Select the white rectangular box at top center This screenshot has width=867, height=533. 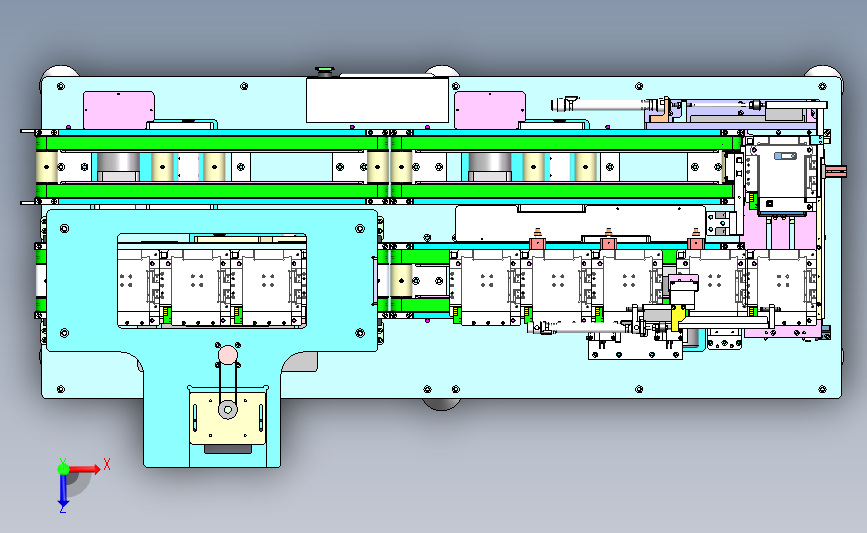coord(377,100)
